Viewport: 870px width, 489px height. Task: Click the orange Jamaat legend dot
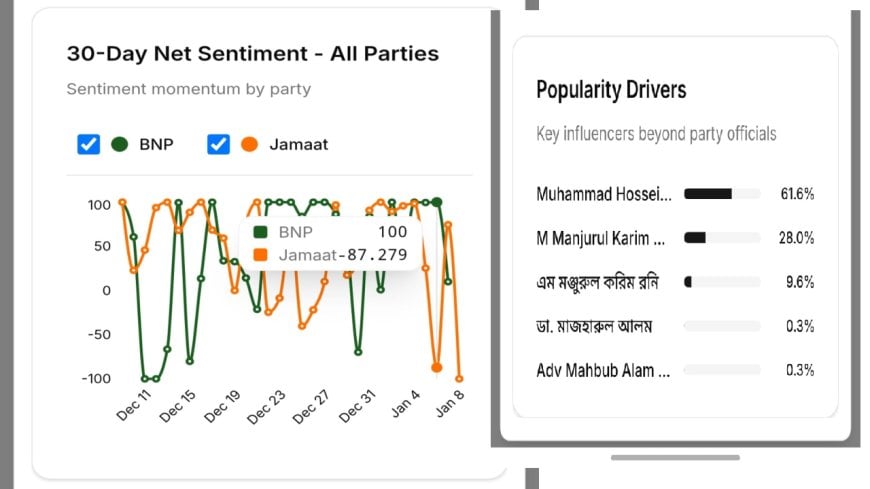[250, 144]
